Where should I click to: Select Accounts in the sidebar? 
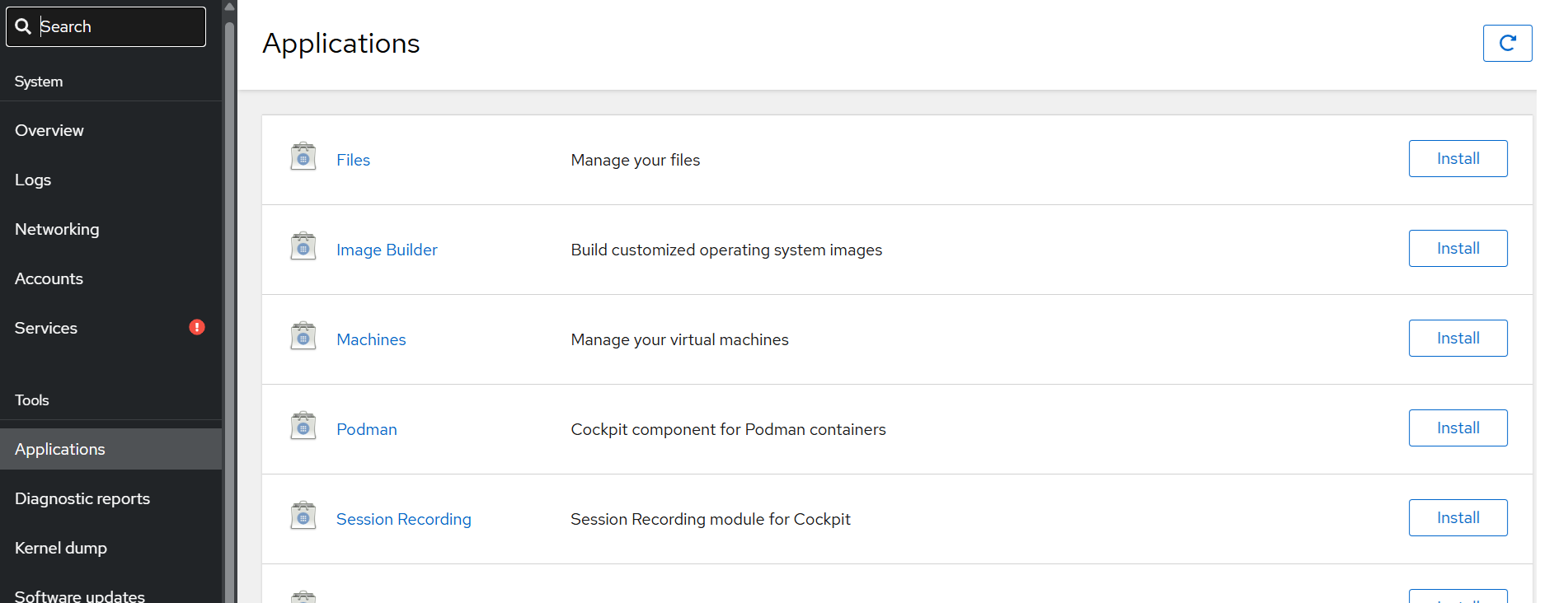point(49,278)
